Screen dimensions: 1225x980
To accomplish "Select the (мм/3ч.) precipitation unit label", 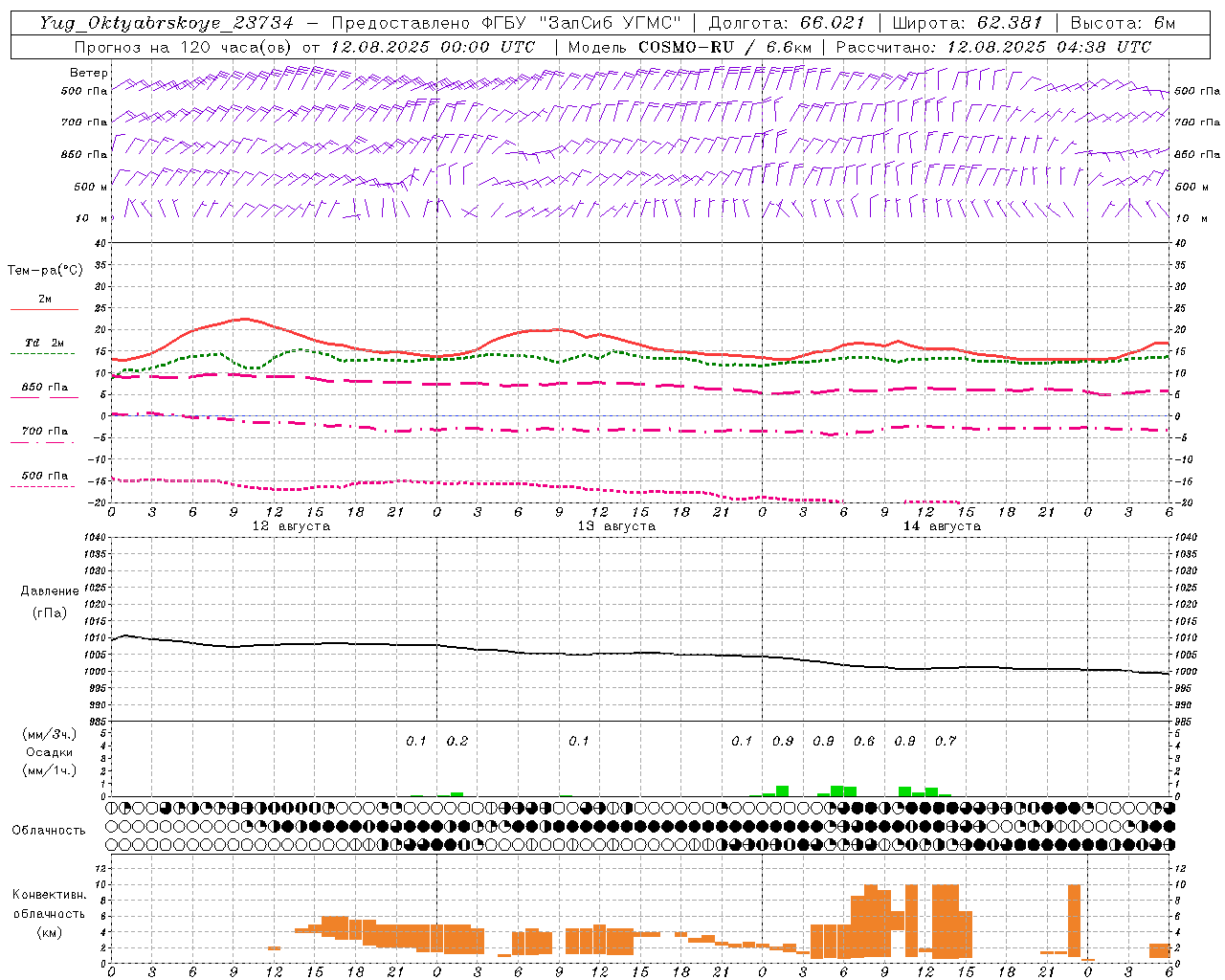I will pos(50,734).
